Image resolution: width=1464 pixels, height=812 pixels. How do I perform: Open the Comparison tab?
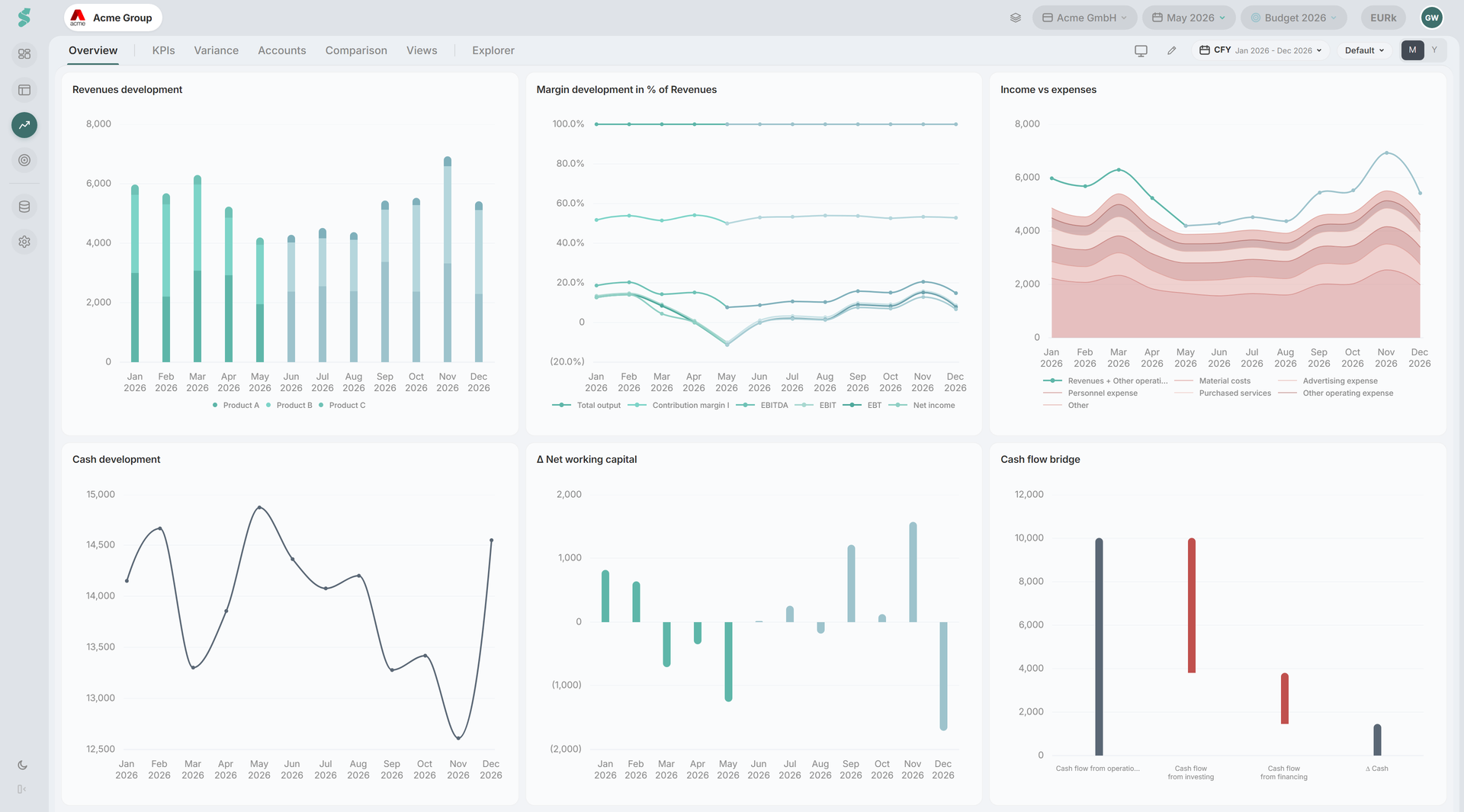tap(356, 50)
